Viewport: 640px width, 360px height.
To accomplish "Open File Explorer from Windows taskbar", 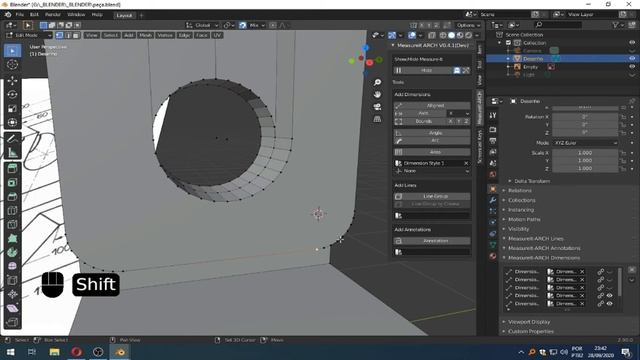I will point(54,352).
